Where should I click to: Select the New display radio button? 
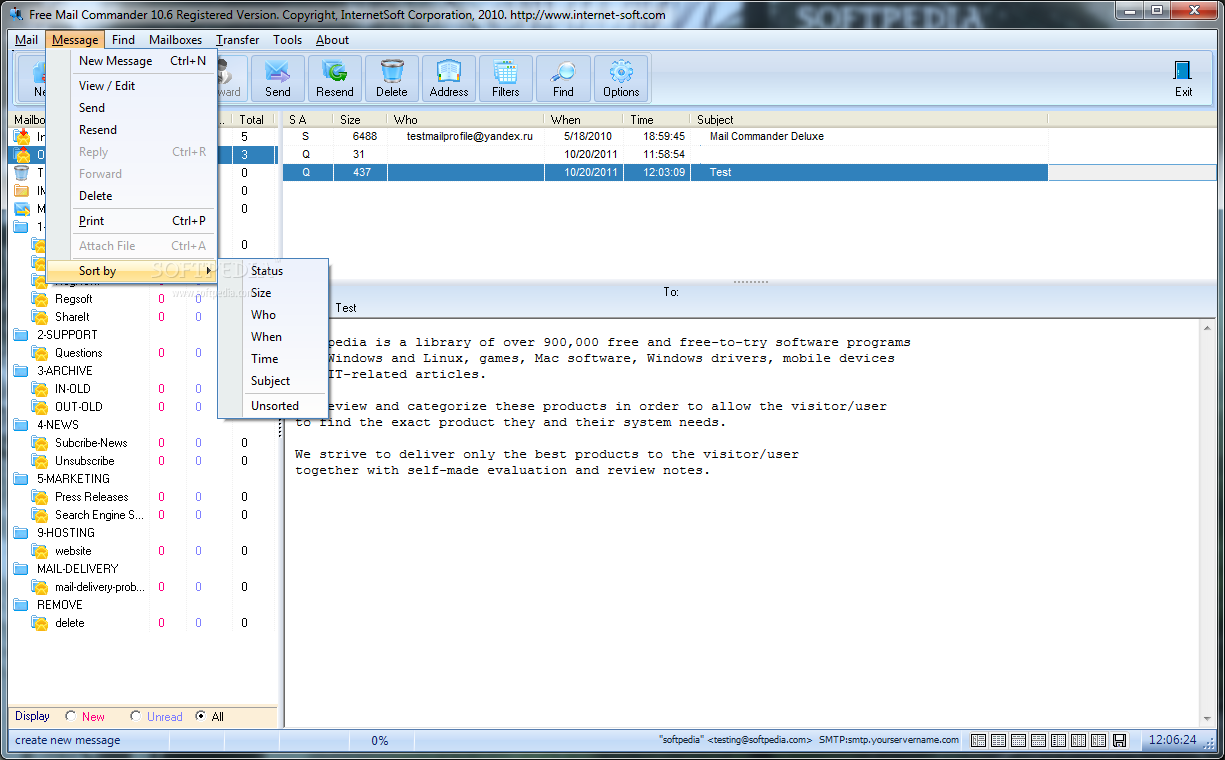pos(70,716)
